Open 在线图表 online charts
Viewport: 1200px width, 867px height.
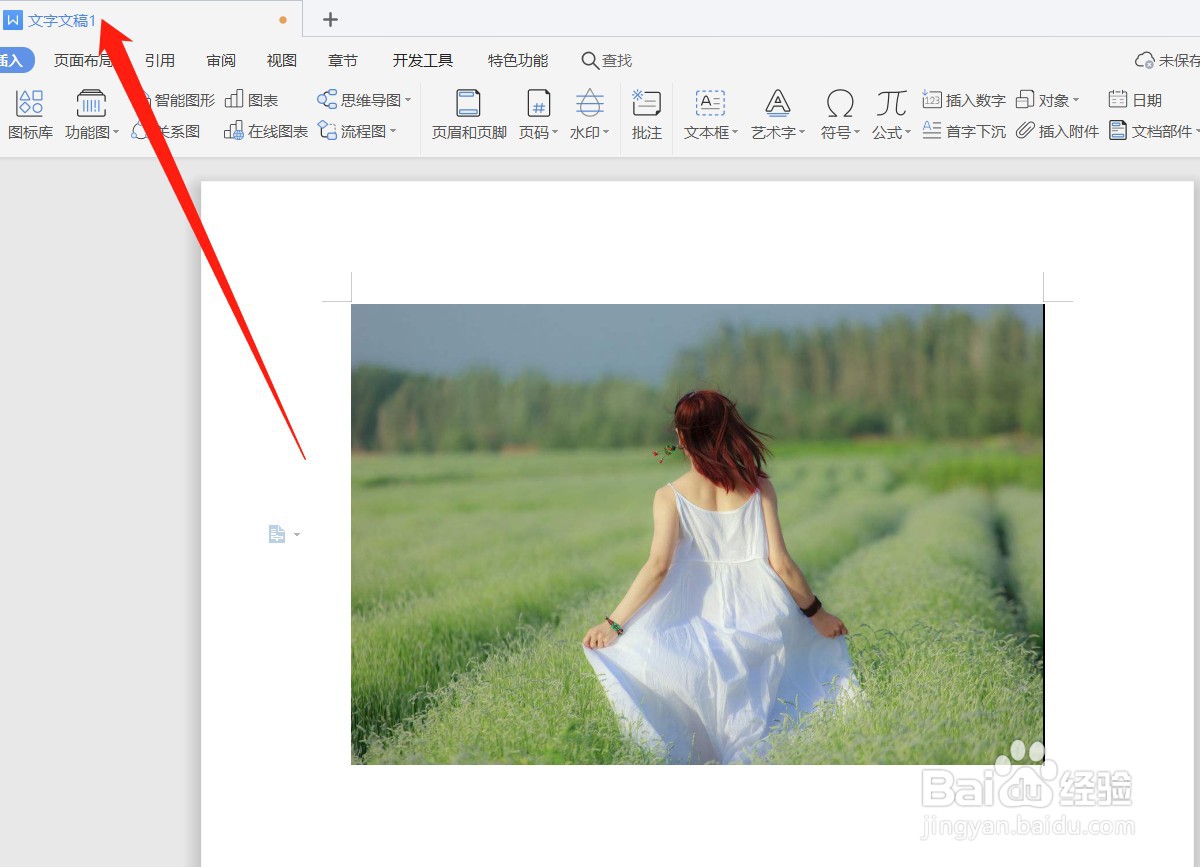pos(266,131)
